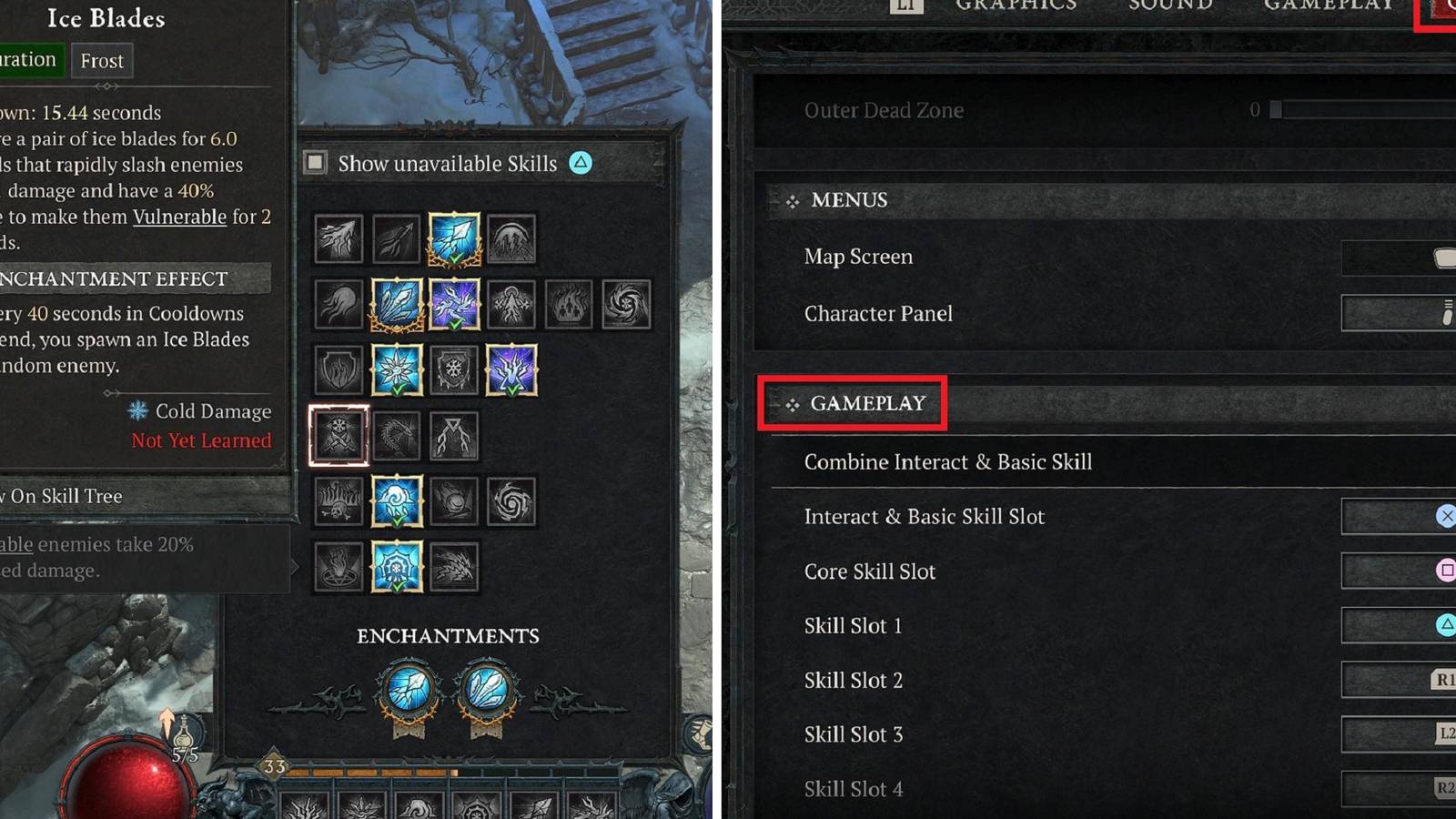Choose the Blizzard swirl skill icon

click(x=398, y=500)
